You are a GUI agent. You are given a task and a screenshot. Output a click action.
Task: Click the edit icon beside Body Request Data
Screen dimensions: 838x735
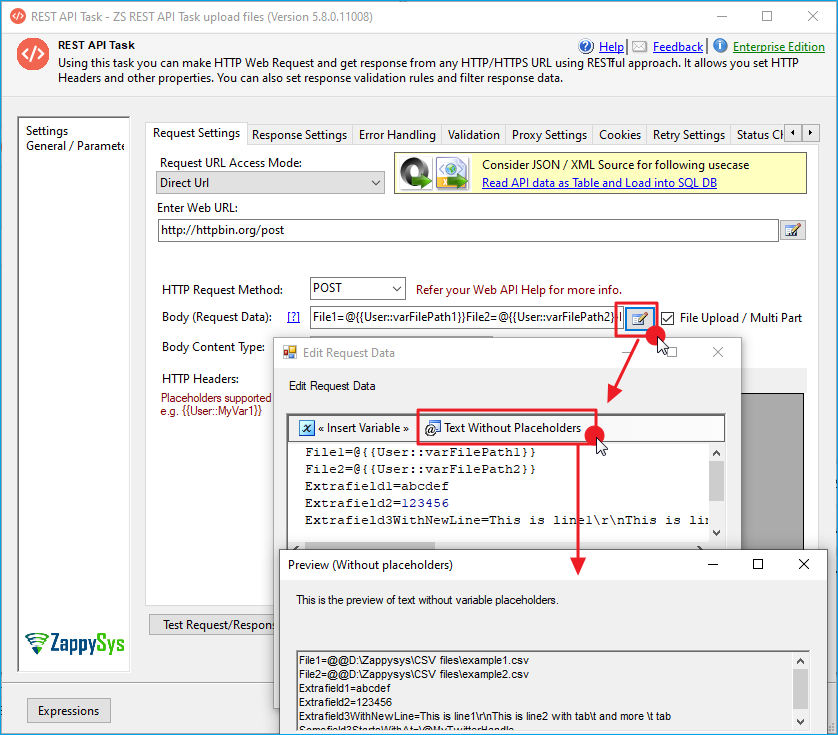636,318
